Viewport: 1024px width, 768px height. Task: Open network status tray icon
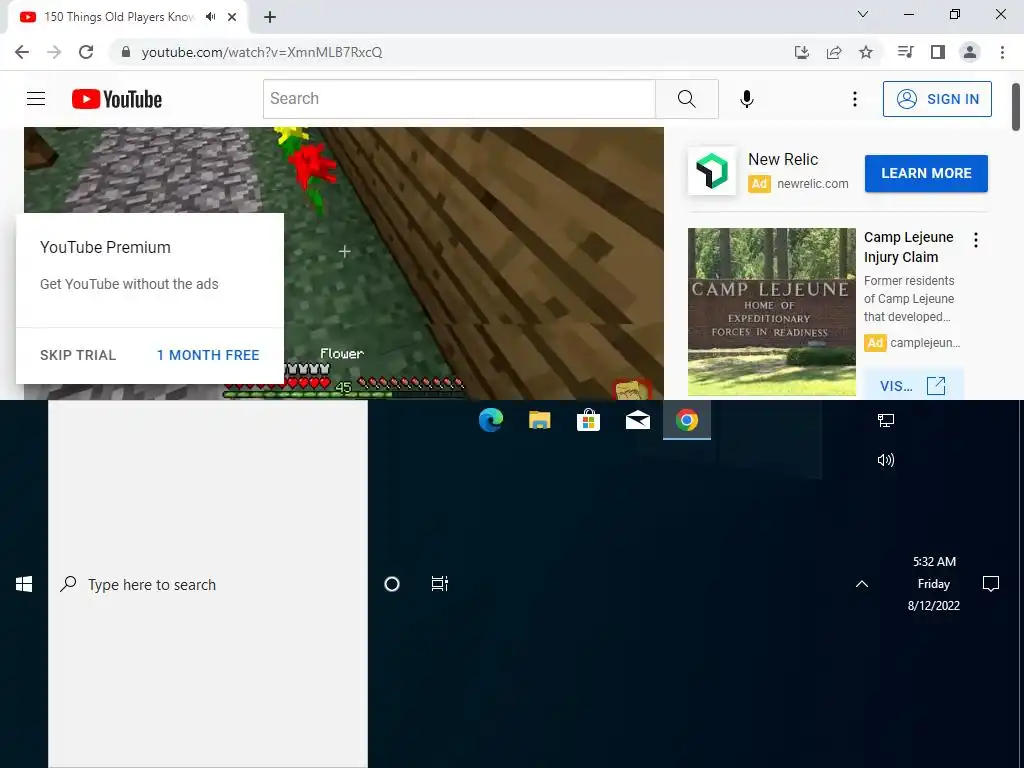pyautogui.click(x=886, y=420)
